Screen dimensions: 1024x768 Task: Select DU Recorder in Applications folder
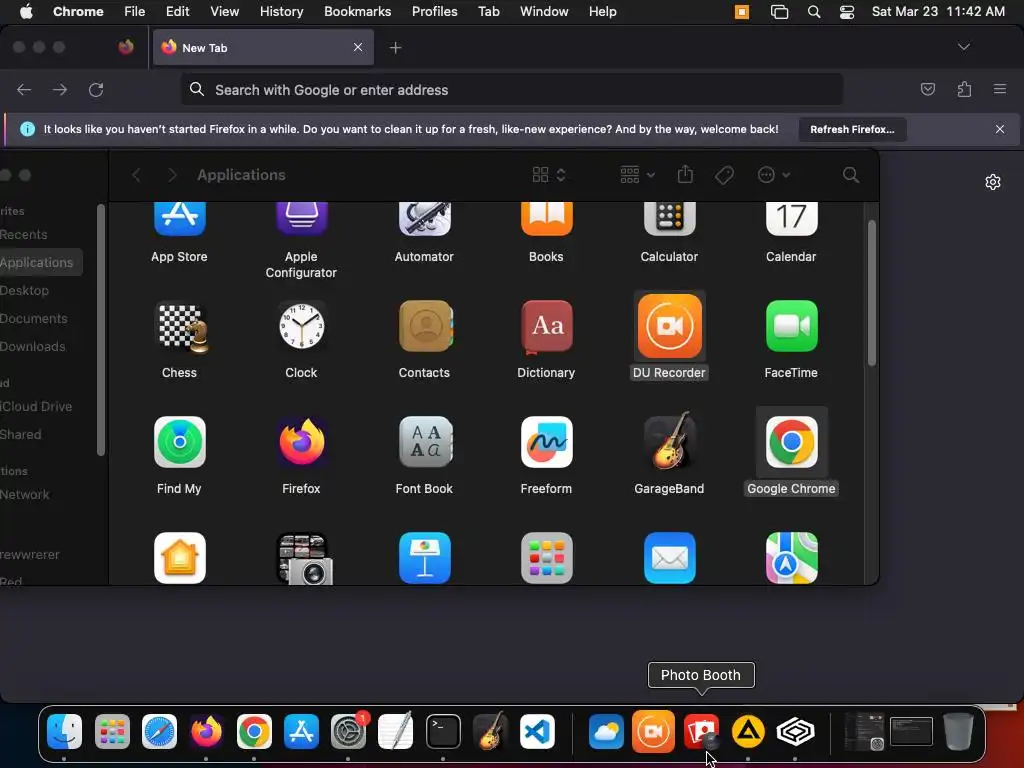point(669,326)
